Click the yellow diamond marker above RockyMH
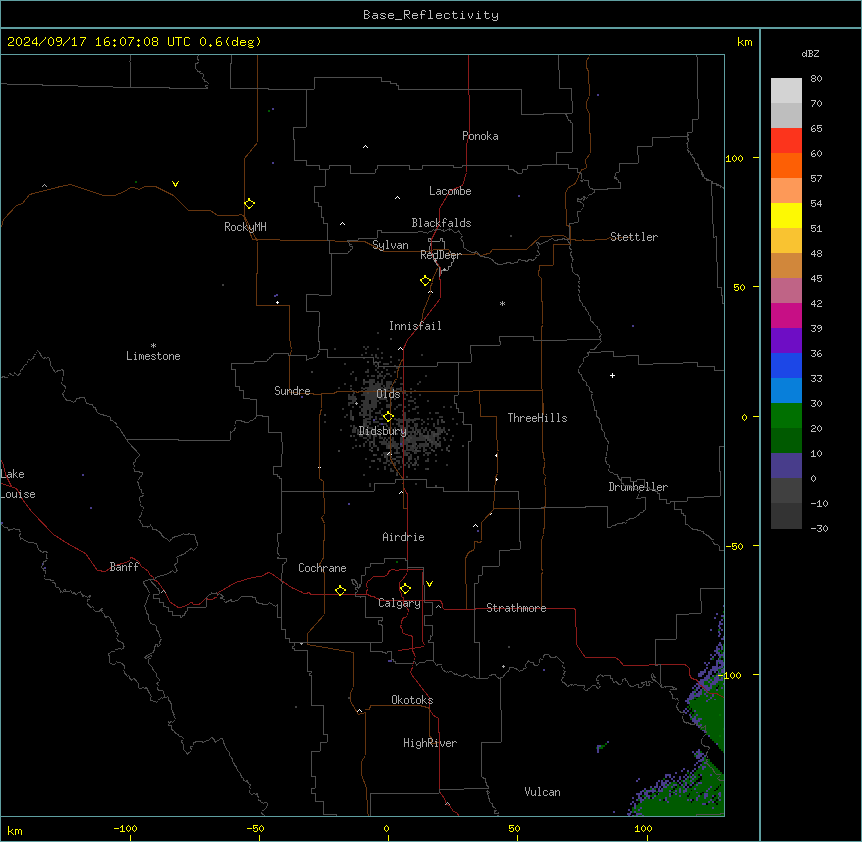The width and height of the screenshot is (862, 842). (x=250, y=204)
